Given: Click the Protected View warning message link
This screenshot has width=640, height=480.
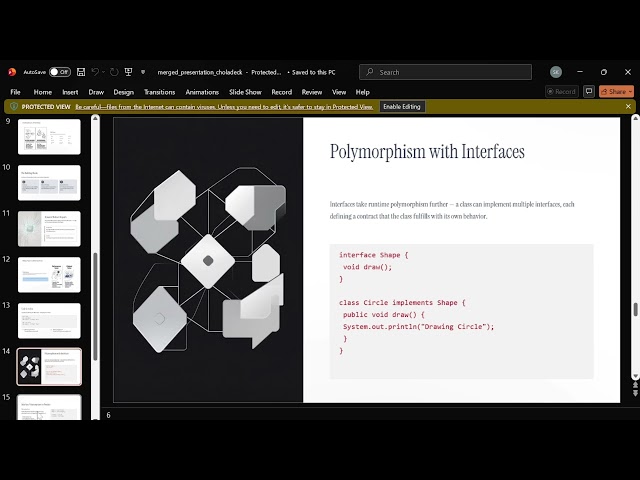Looking at the screenshot, I should point(224,107).
